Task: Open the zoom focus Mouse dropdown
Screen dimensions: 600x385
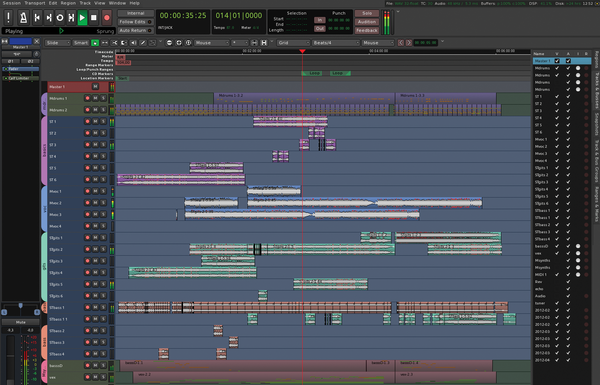Action: (212, 43)
